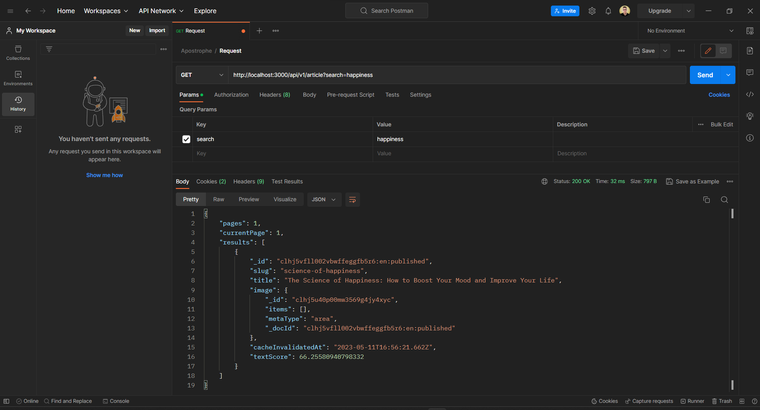Click the response body vertical scrollbar
This screenshot has width=760, height=410.
(732, 299)
